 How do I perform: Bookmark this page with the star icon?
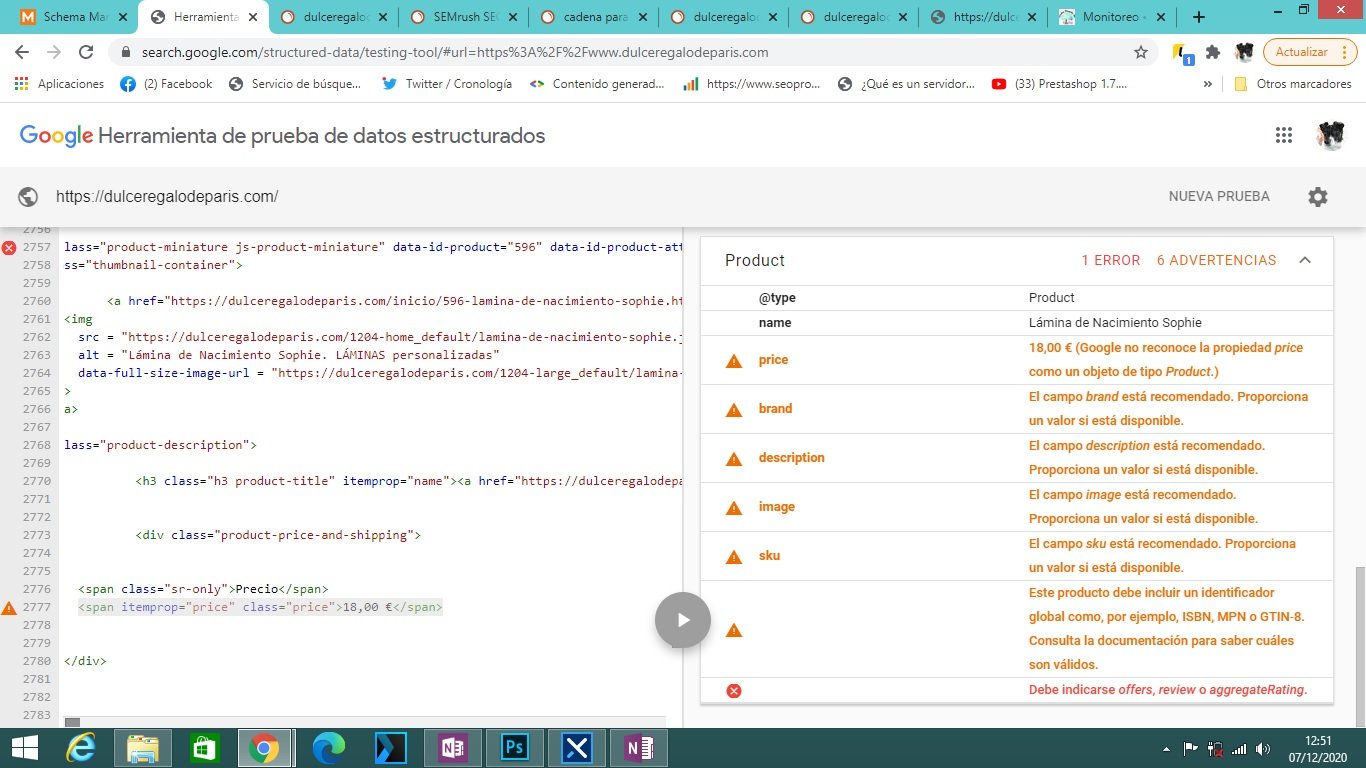coord(1141,52)
